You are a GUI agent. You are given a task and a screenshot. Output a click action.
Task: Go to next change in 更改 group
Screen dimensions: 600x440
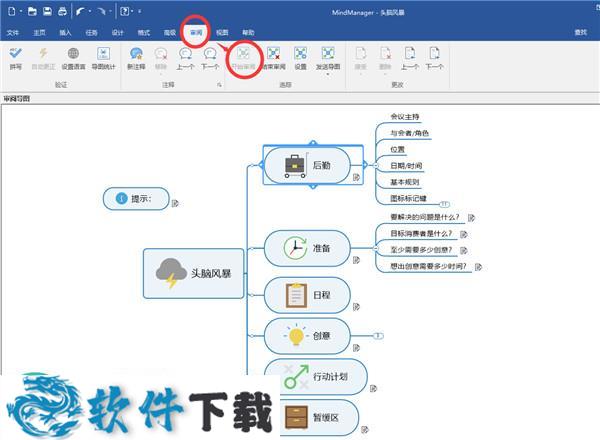click(434, 58)
